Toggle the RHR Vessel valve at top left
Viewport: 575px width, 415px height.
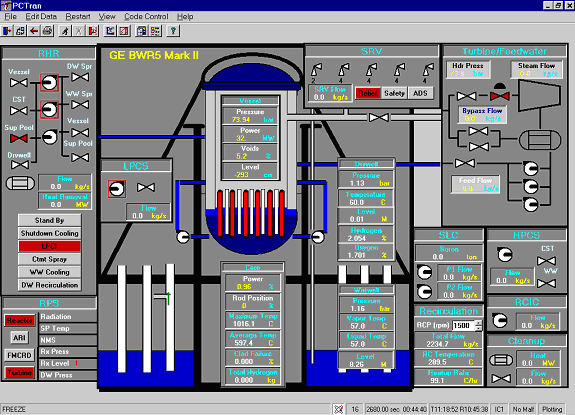tap(19, 83)
